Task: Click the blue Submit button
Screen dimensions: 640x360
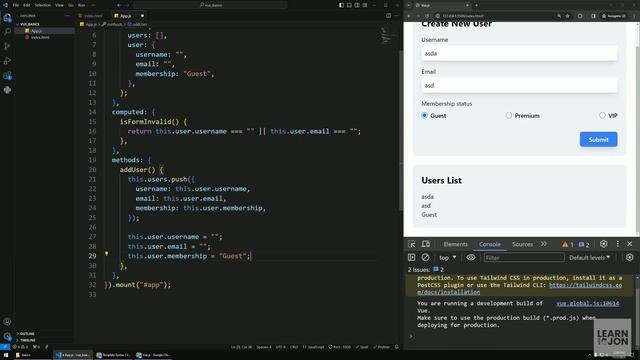Action: click(x=598, y=139)
